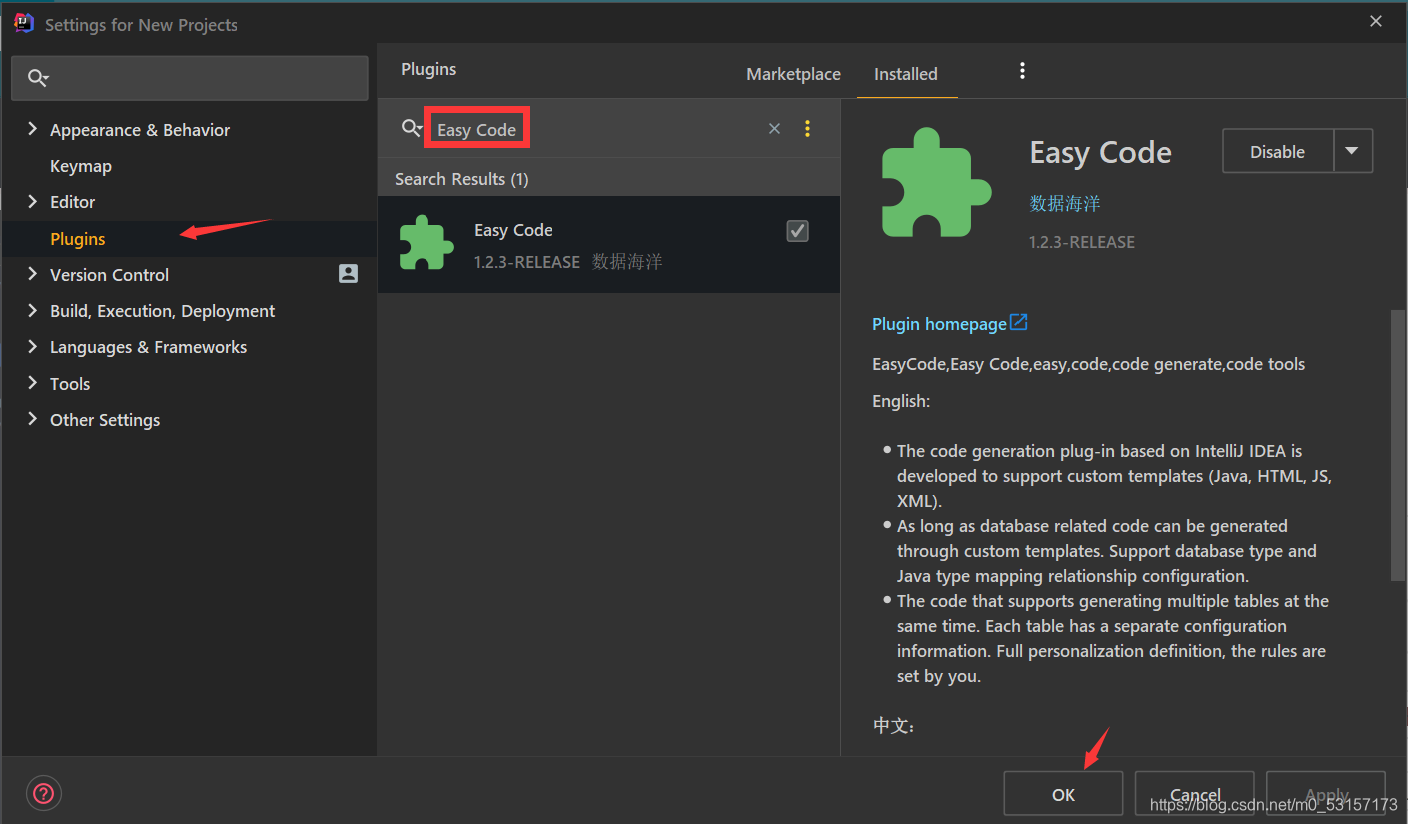Click the large Easy Code plugin logo

(936, 182)
